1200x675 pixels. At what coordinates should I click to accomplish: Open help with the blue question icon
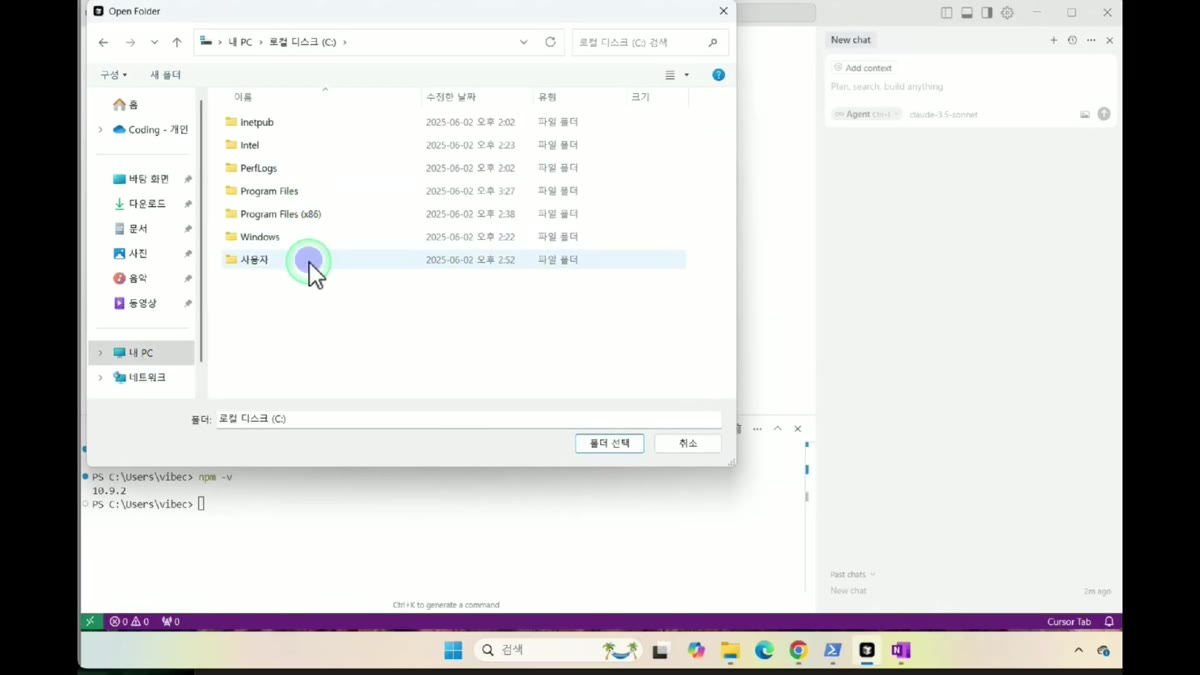click(x=718, y=75)
